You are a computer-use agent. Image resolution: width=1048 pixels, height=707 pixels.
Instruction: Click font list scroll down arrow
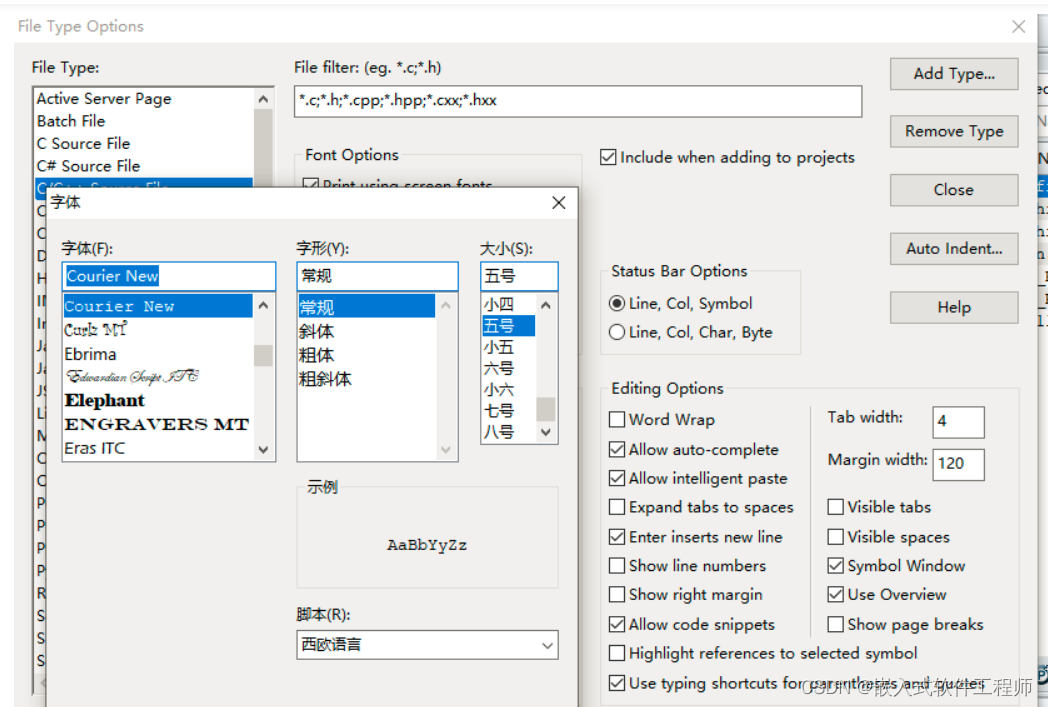tap(263, 450)
